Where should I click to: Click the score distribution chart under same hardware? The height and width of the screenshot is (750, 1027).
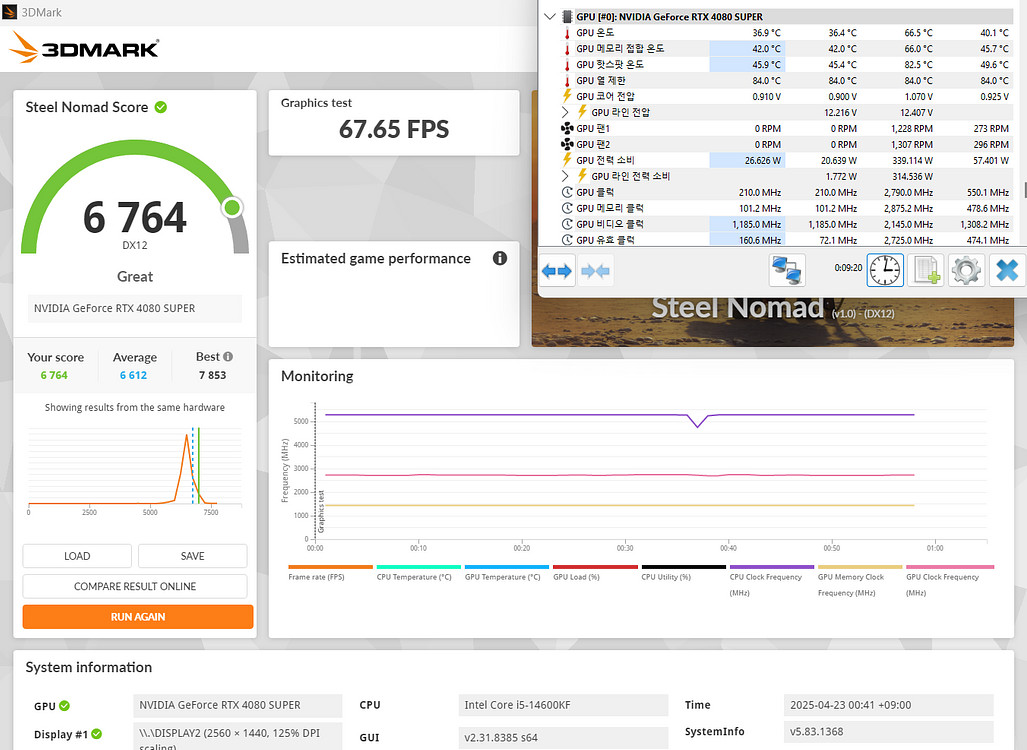(x=135, y=467)
